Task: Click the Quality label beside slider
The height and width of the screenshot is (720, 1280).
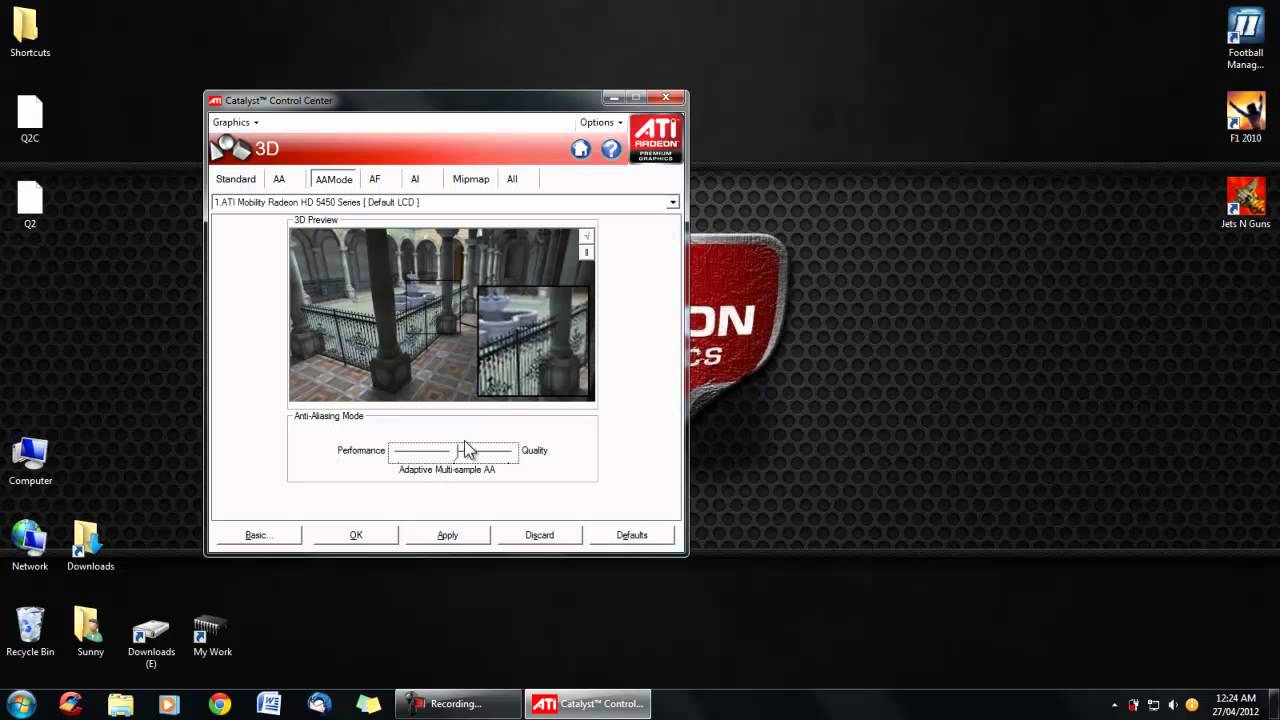Action: pos(534,450)
